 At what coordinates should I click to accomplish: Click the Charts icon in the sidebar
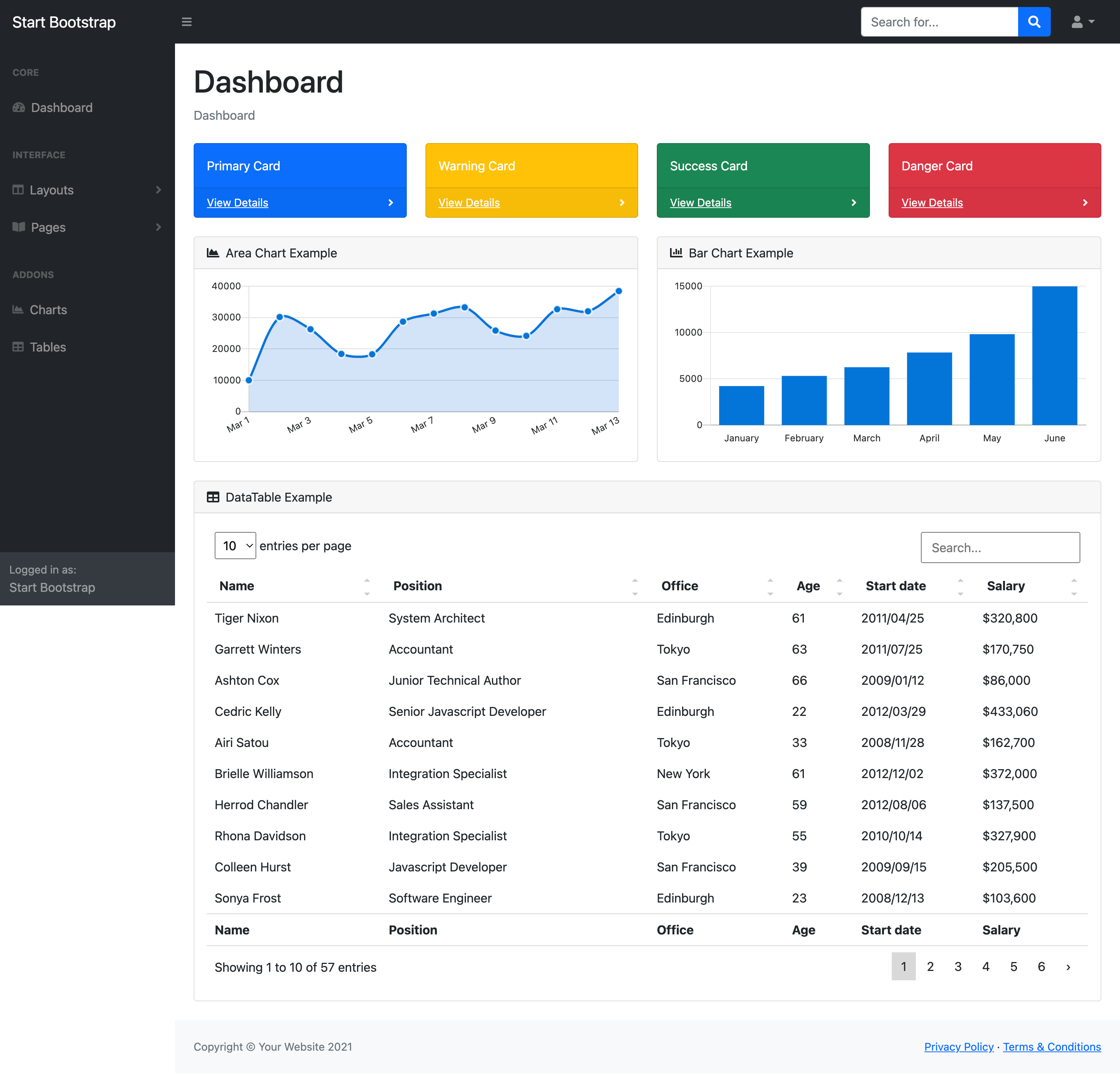point(18,310)
